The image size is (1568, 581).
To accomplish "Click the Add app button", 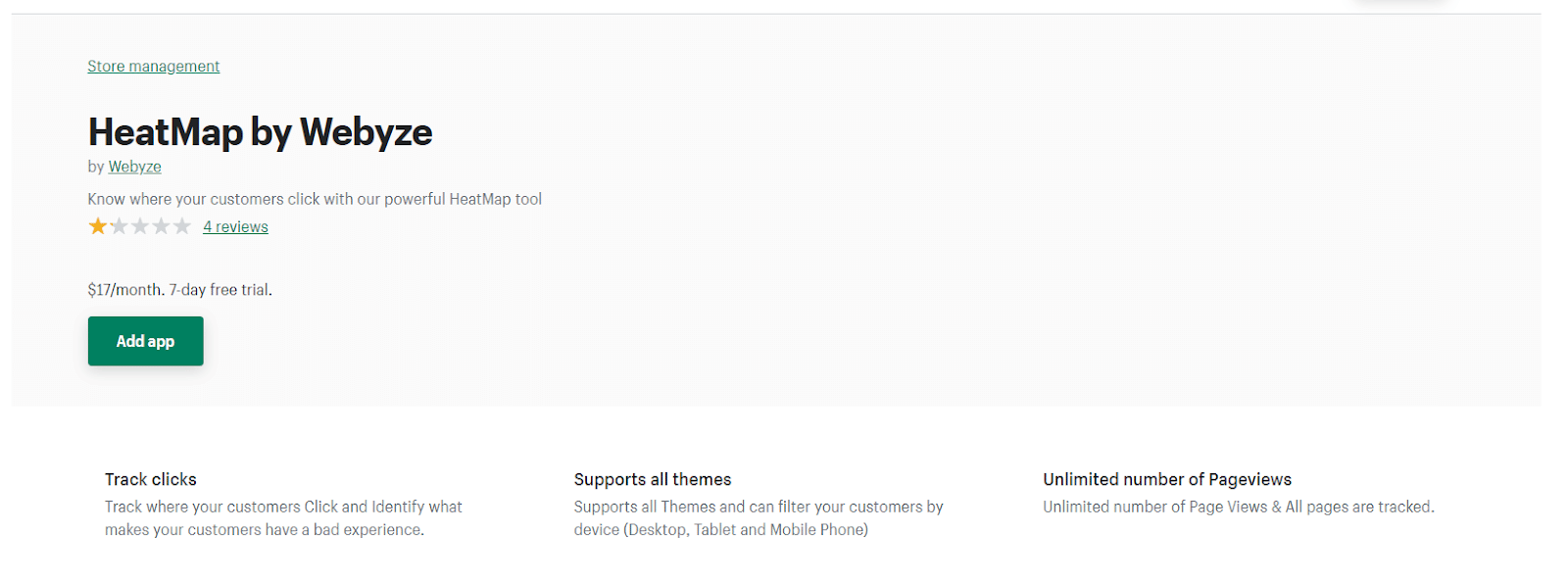I will (x=145, y=341).
